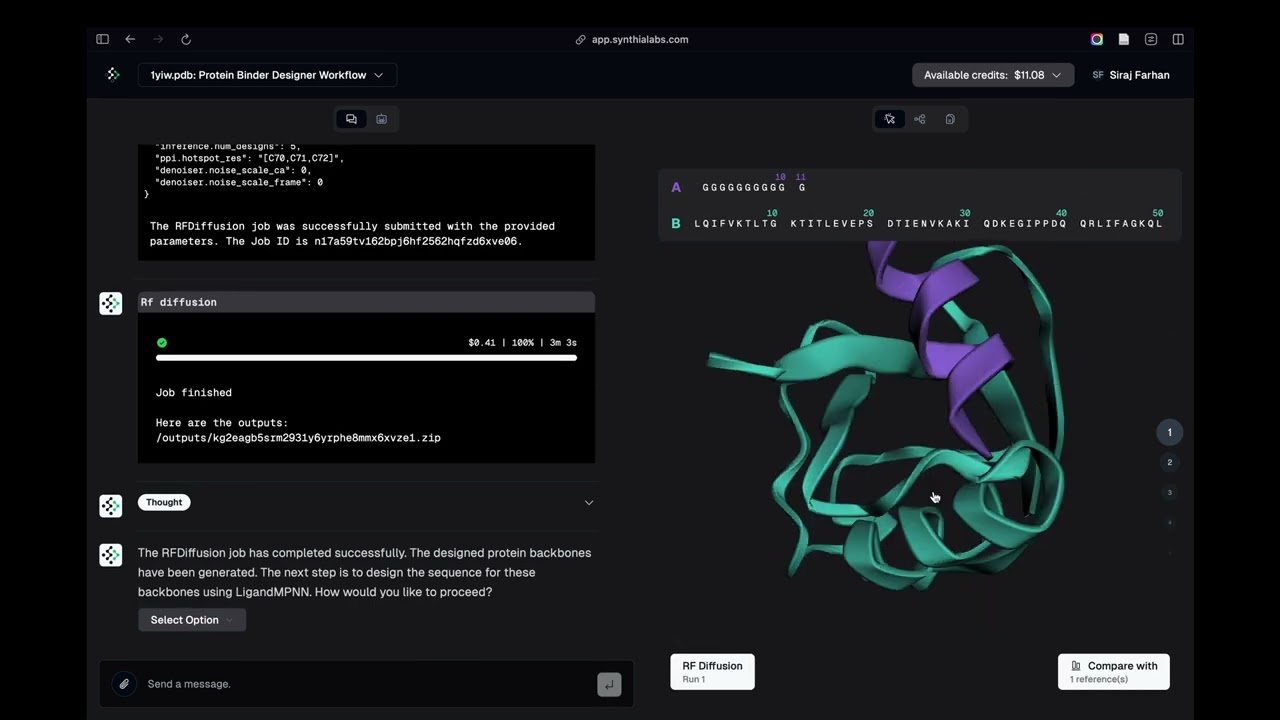This screenshot has height=720, width=1280.
Task: Switch to the chat conversation tab
Action: [x=351, y=119]
